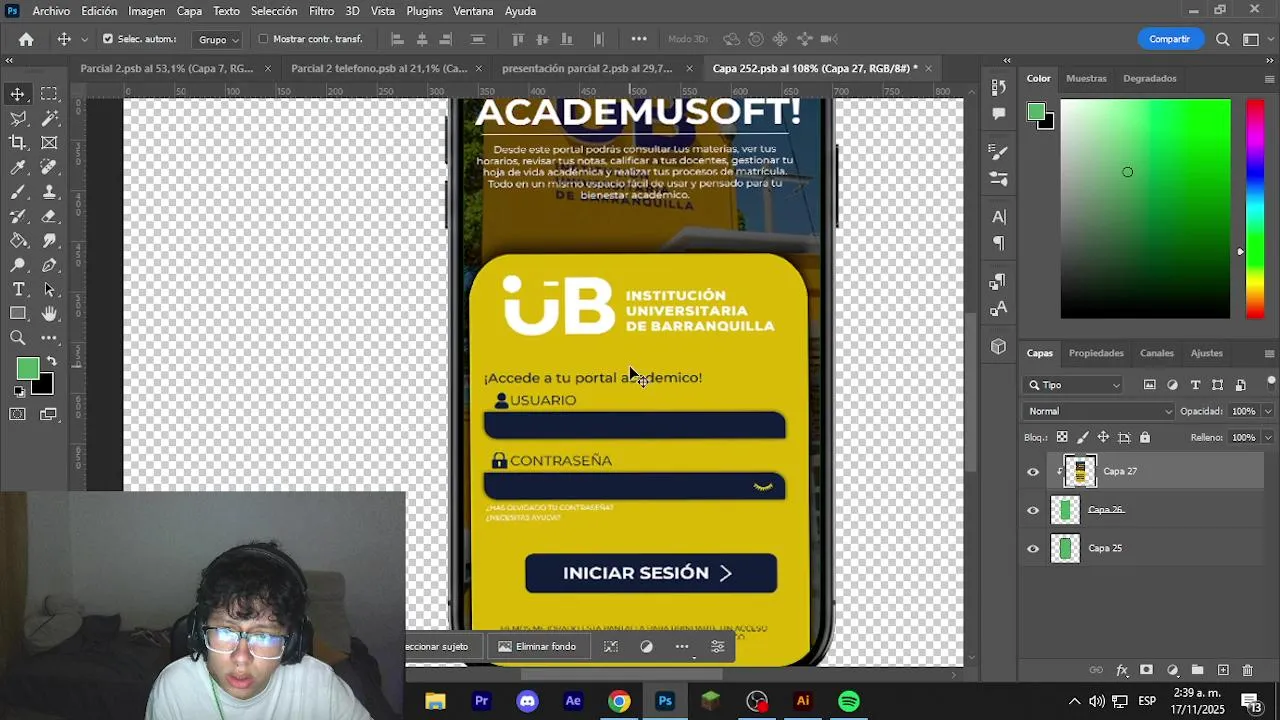The width and height of the screenshot is (1280, 720).
Task: Click the Eliminar fondo button
Action: pos(537,646)
